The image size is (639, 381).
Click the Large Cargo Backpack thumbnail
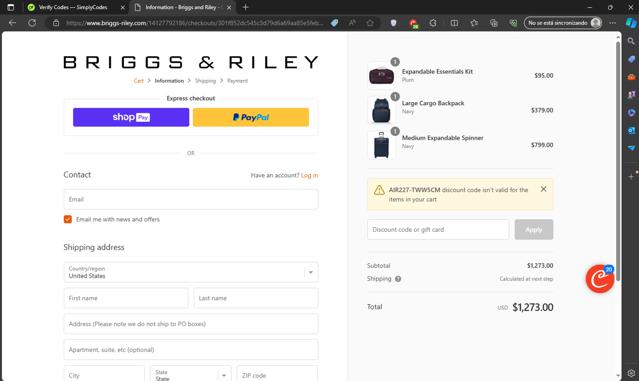[x=381, y=110]
